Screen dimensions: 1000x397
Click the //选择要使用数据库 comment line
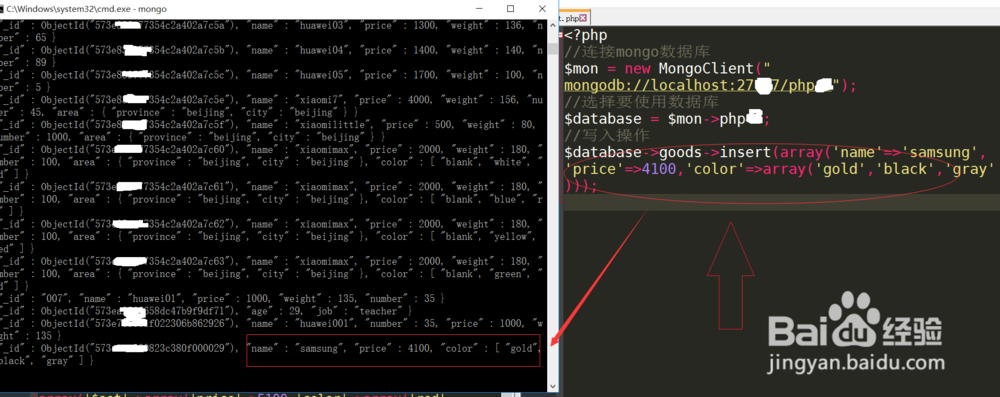pyautogui.click(x=642, y=101)
